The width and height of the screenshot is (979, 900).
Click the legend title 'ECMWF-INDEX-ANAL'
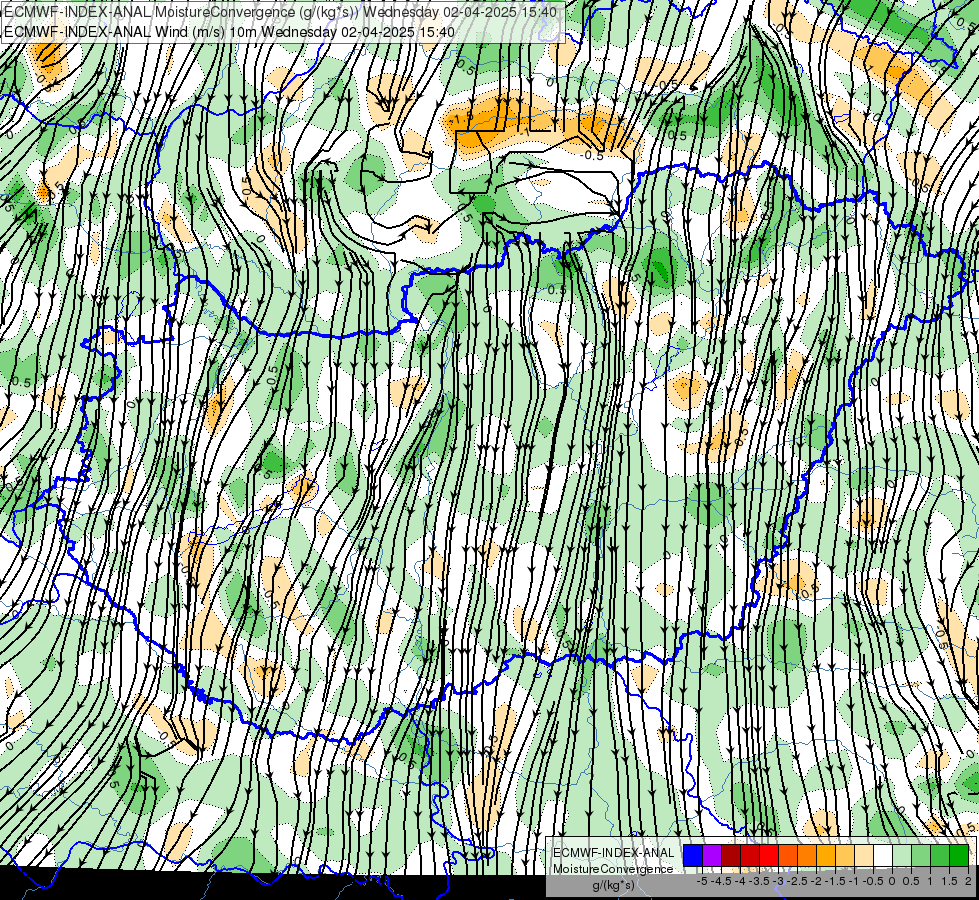613,853
